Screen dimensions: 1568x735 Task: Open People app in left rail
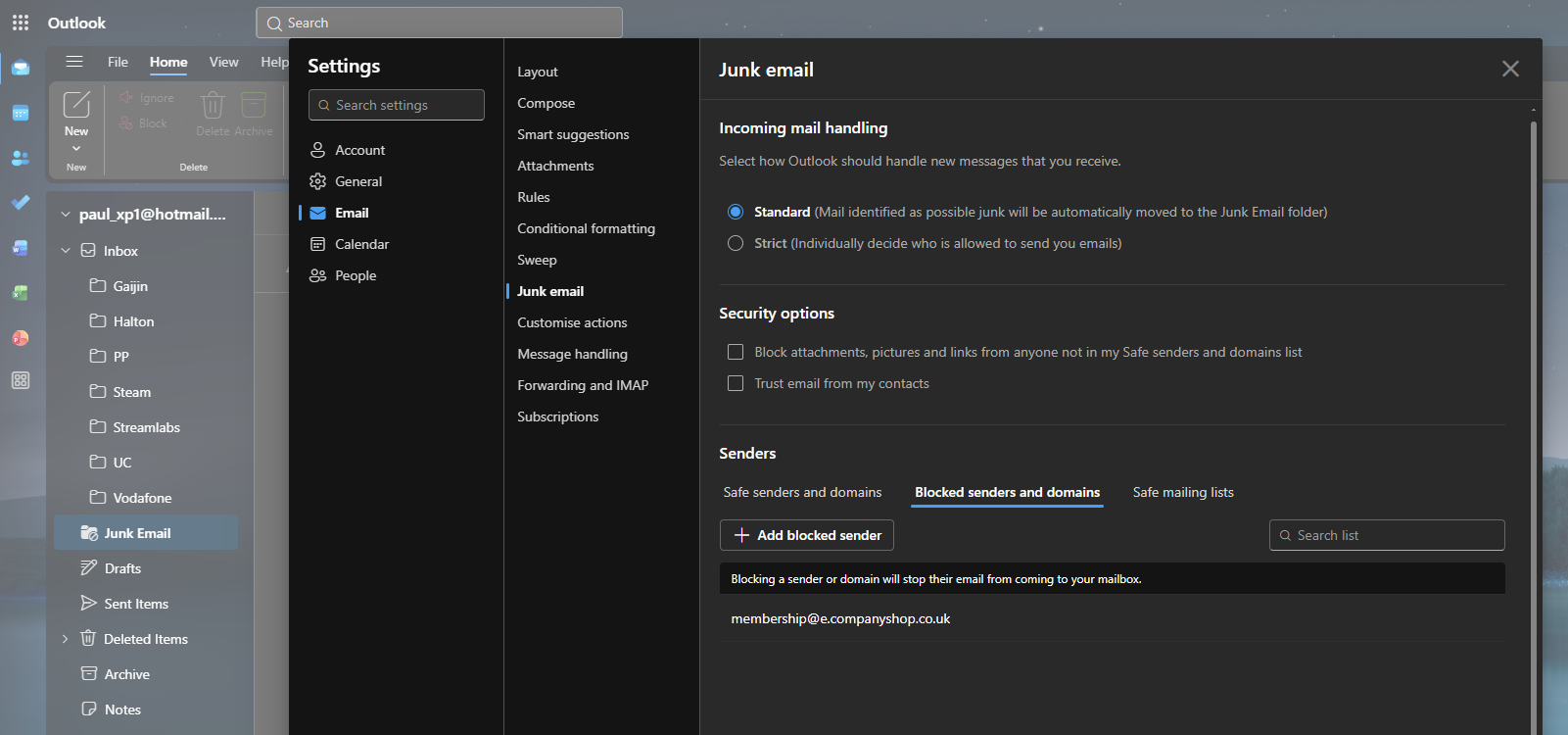coord(21,158)
